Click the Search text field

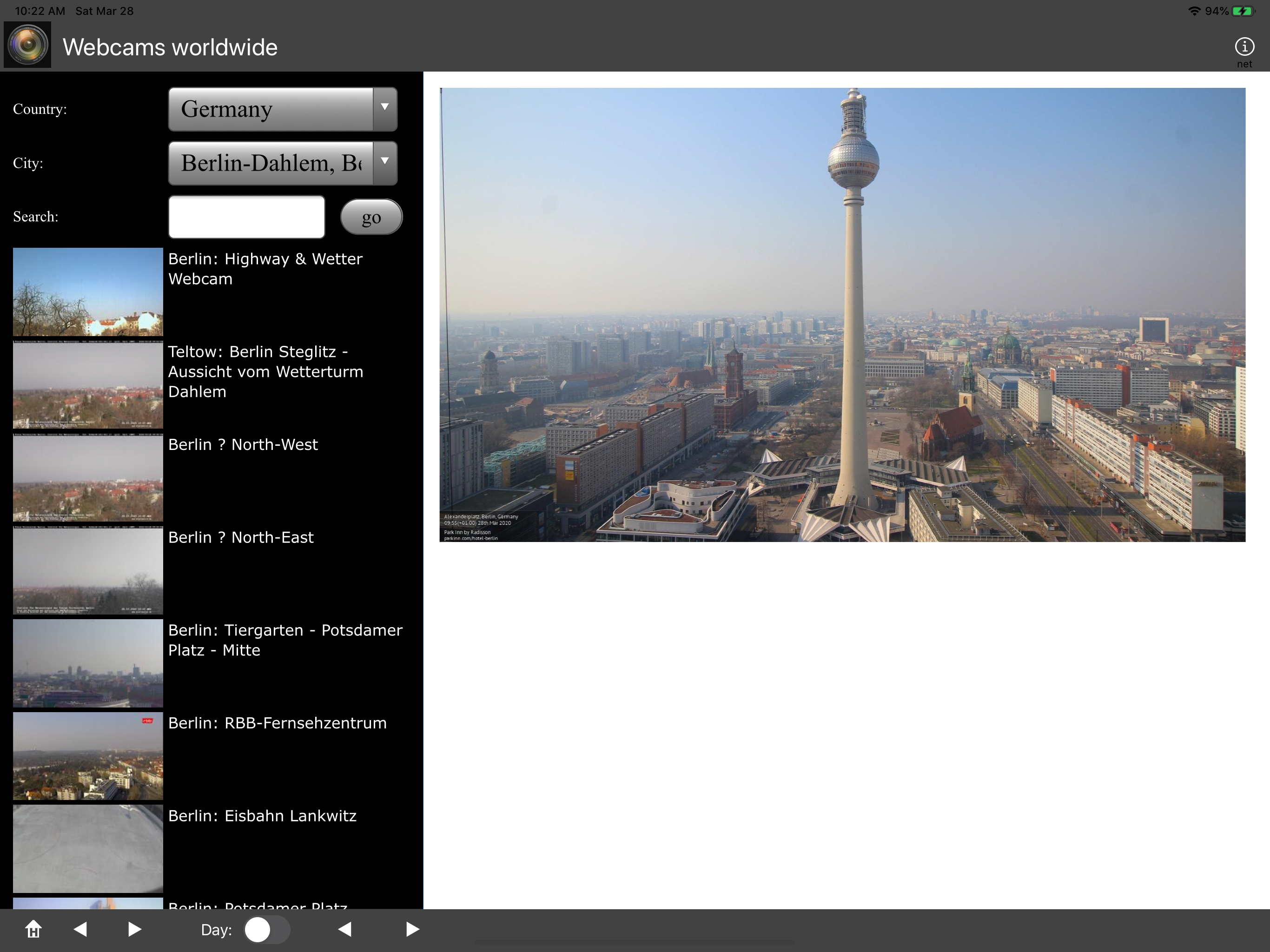coord(246,217)
